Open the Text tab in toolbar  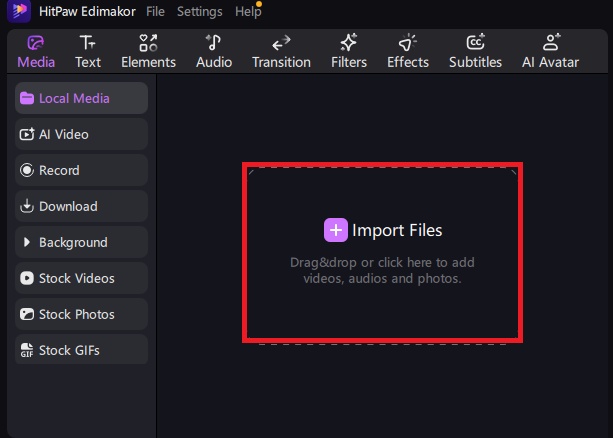click(x=88, y=51)
